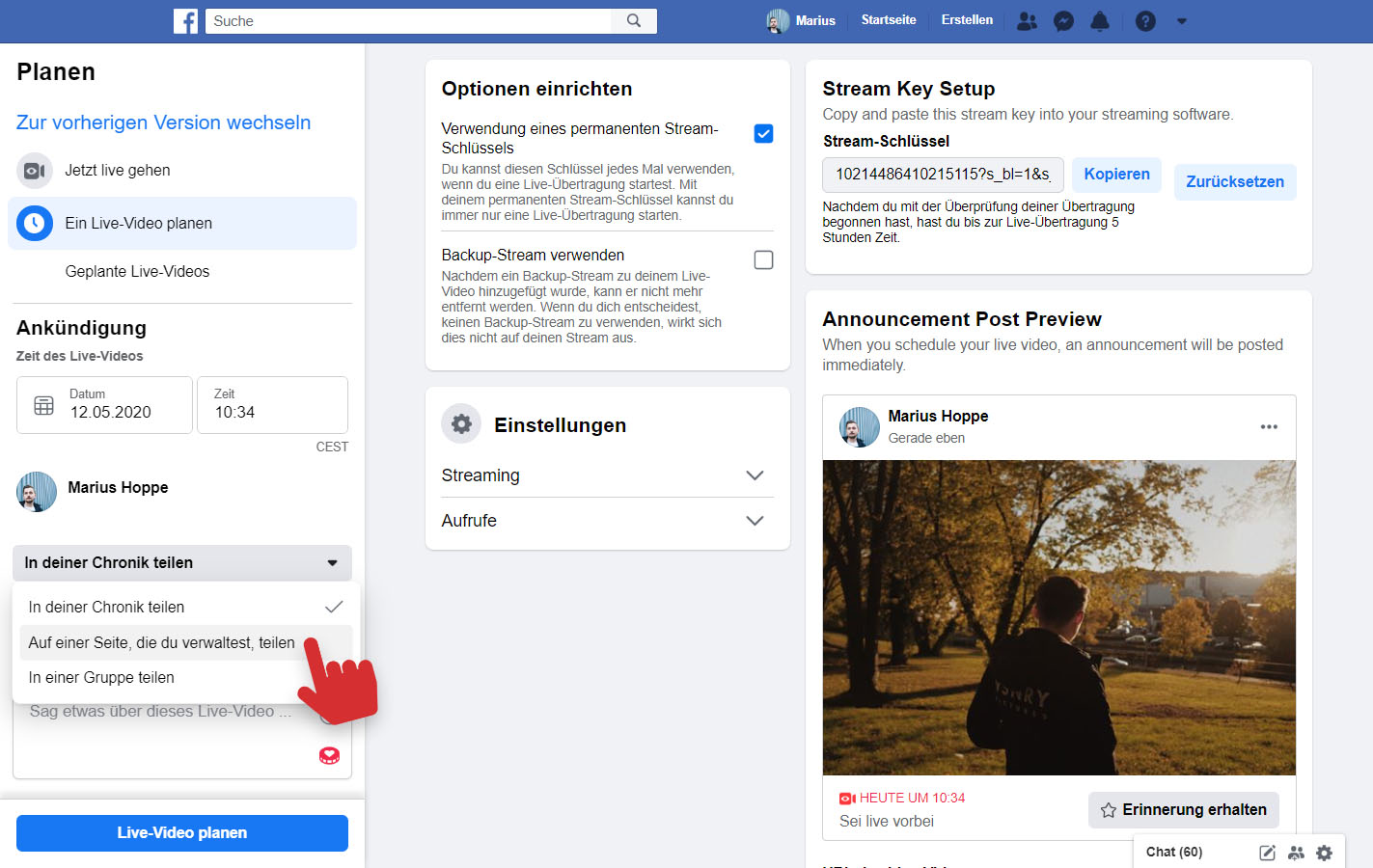
Task: Enable the Backup-Stream verwenden checkbox
Action: coord(763,260)
